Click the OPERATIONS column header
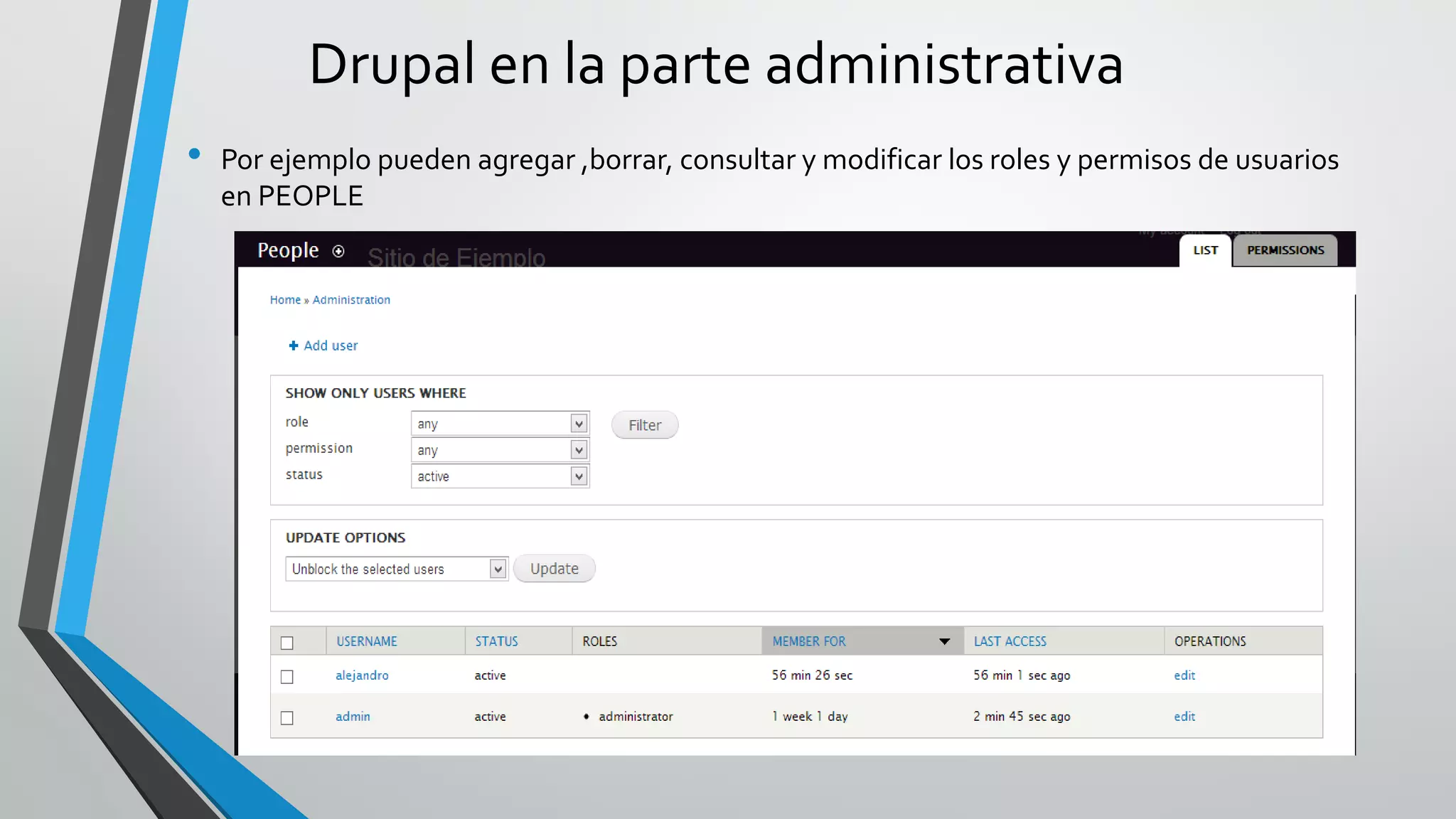1456x819 pixels. coord(1210,641)
